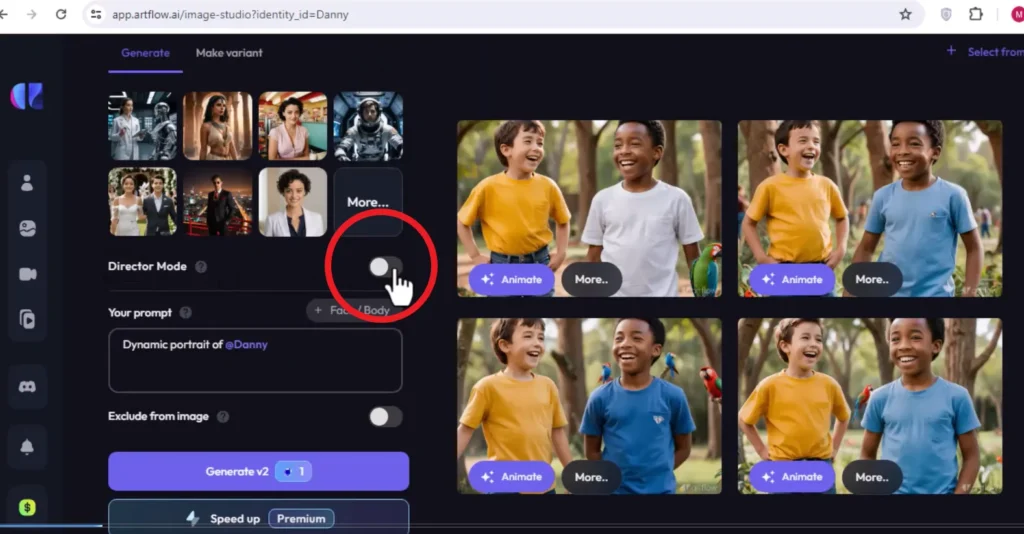Open the characters person icon in sidebar
1024x534 pixels.
click(x=27, y=183)
